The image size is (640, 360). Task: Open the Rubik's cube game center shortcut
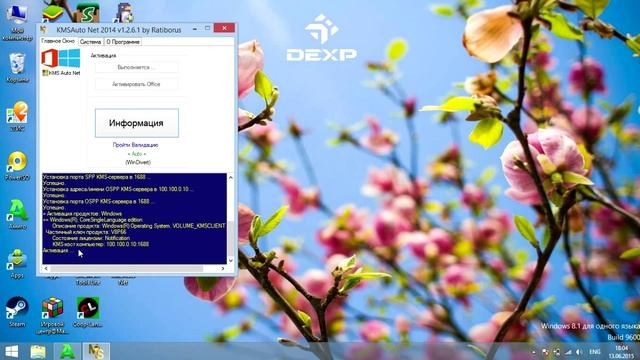(x=52, y=315)
